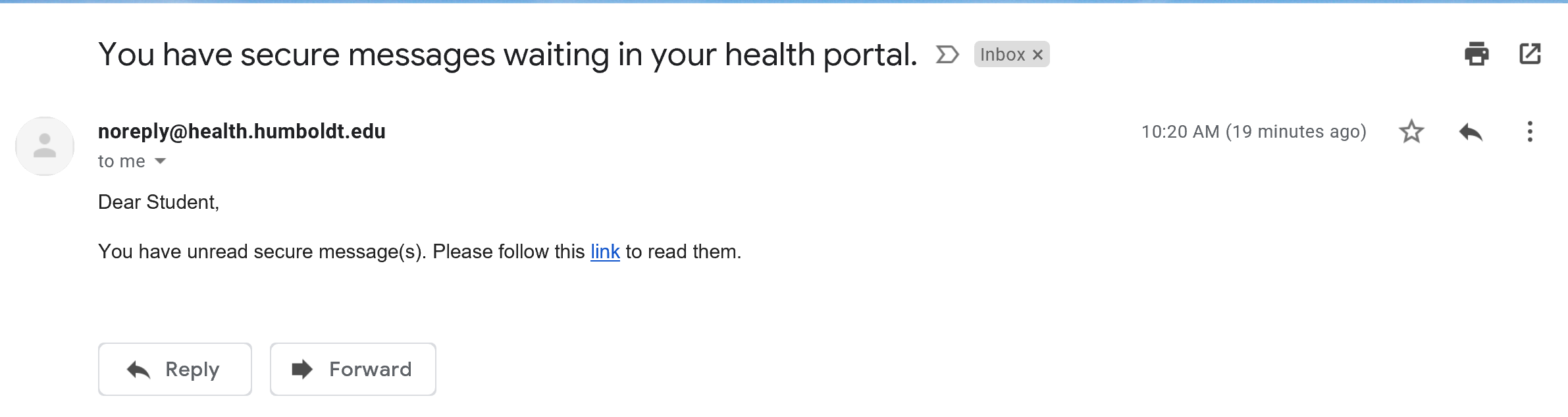
Task: Click the sender's profile avatar
Action: point(45,146)
